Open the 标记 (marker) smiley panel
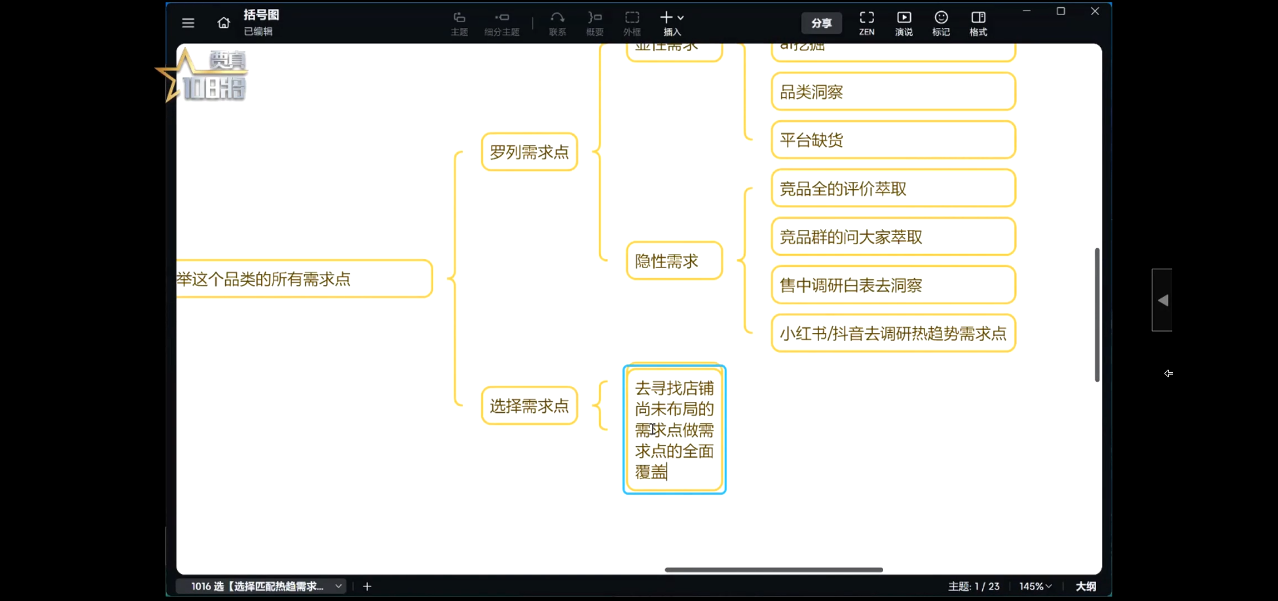This screenshot has height=601, width=1278. coord(941,23)
